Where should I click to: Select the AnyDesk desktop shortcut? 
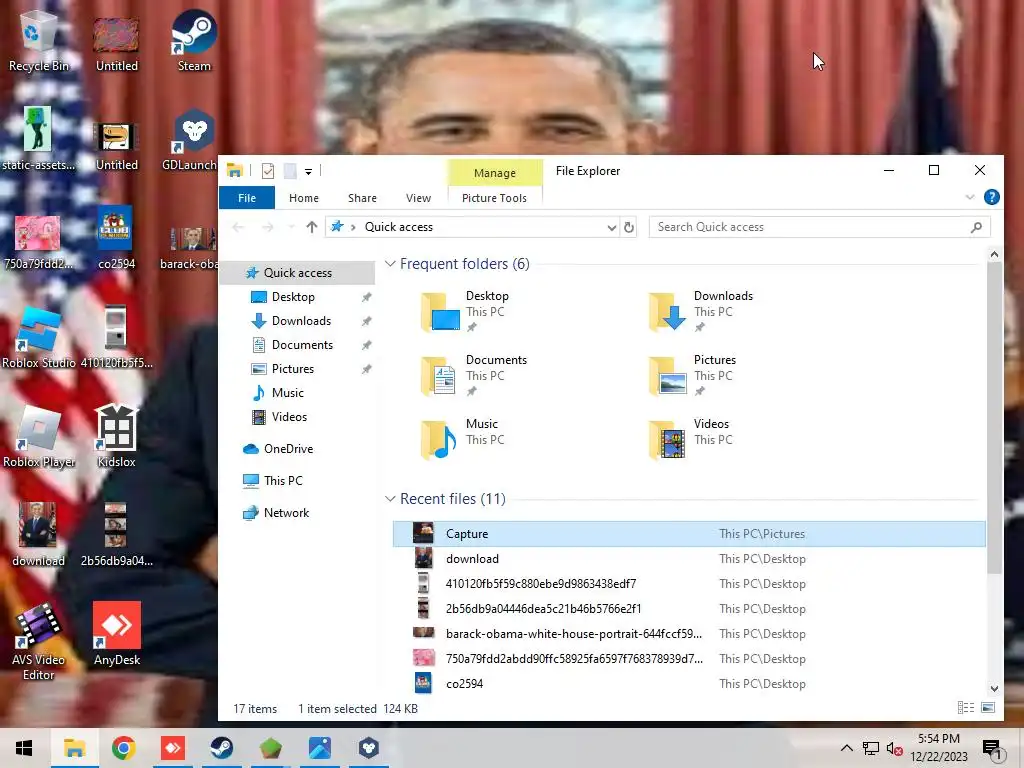[x=117, y=633]
